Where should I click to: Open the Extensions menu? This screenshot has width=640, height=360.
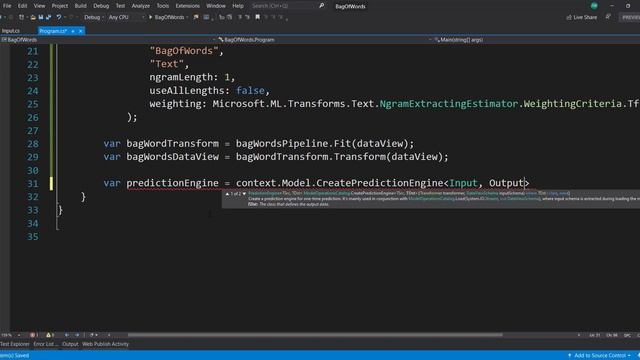[x=187, y=6]
